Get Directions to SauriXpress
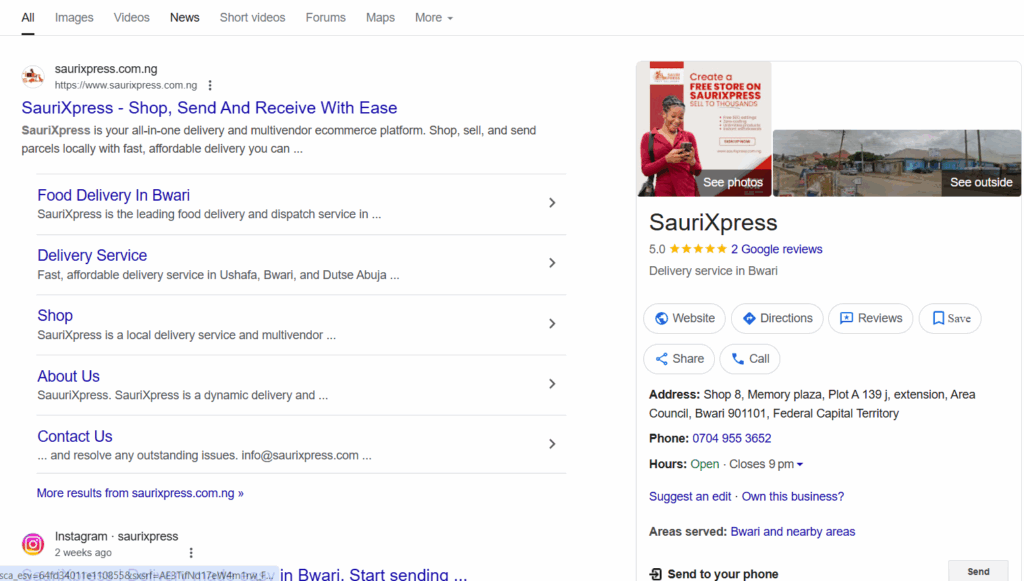The height and width of the screenshot is (581, 1024). (776, 319)
